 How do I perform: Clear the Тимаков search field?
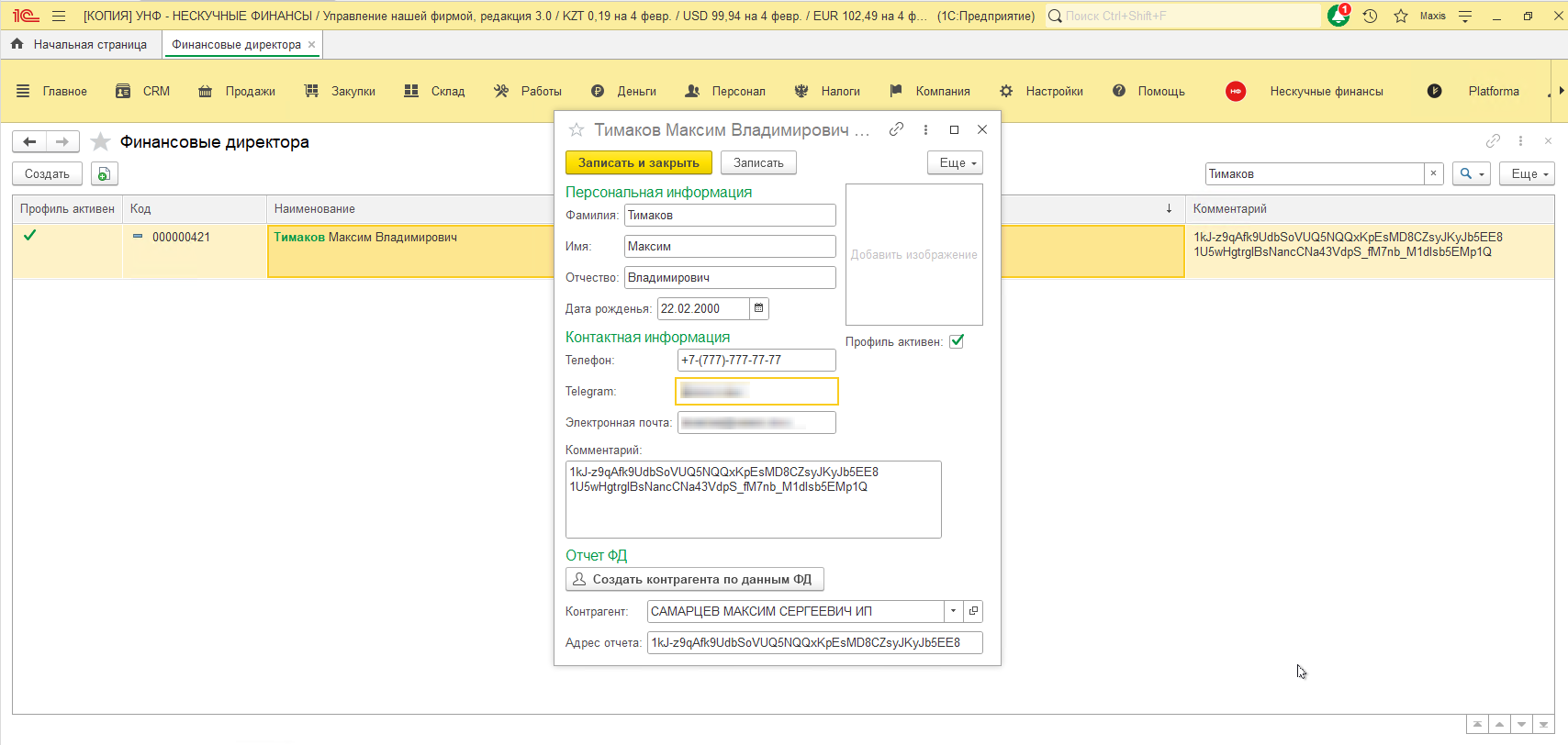click(x=1433, y=173)
